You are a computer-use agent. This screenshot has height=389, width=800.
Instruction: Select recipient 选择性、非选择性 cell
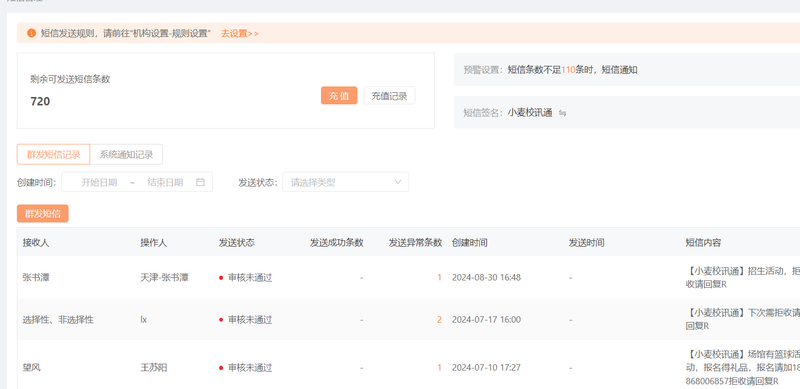58,320
